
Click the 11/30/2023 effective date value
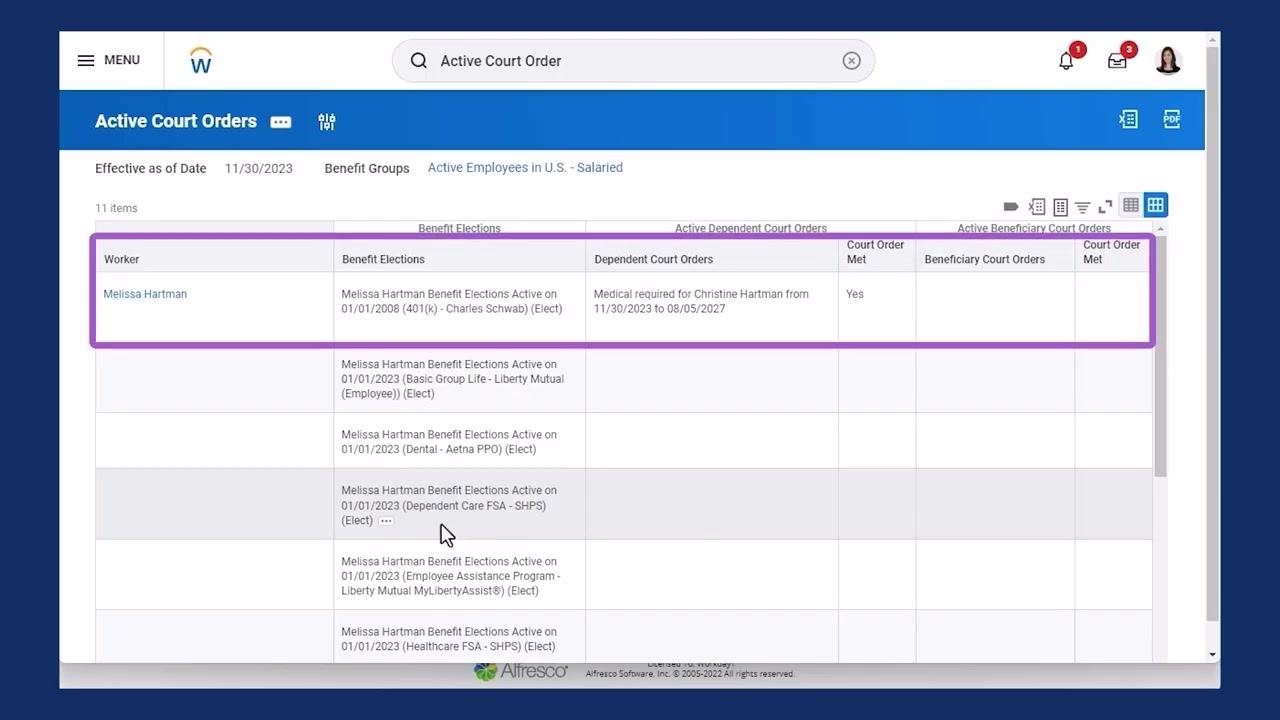[258, 168]
